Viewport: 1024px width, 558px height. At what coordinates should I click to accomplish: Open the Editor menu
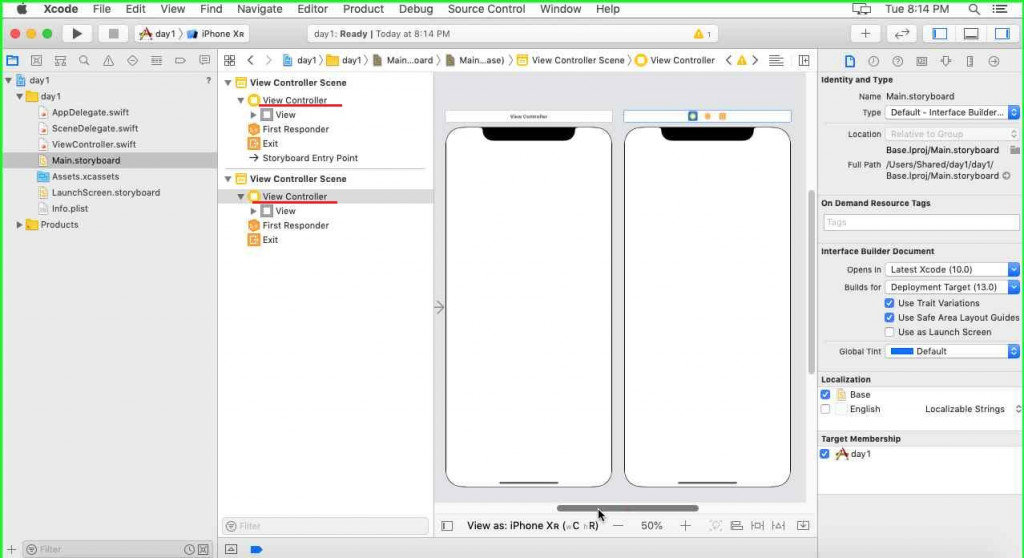pyautogui.click(x=312, y=9)
